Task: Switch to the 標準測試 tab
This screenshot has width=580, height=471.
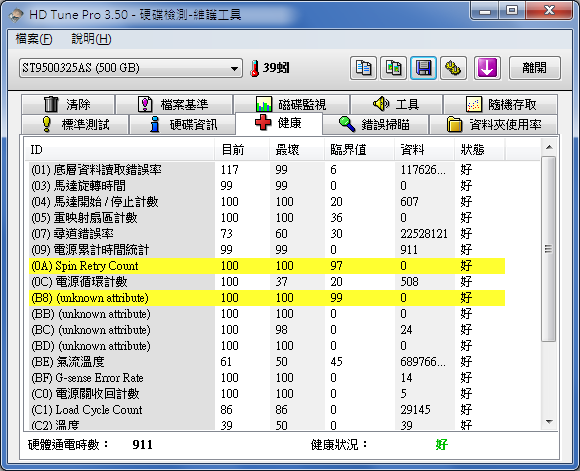Action: point(75,124)
